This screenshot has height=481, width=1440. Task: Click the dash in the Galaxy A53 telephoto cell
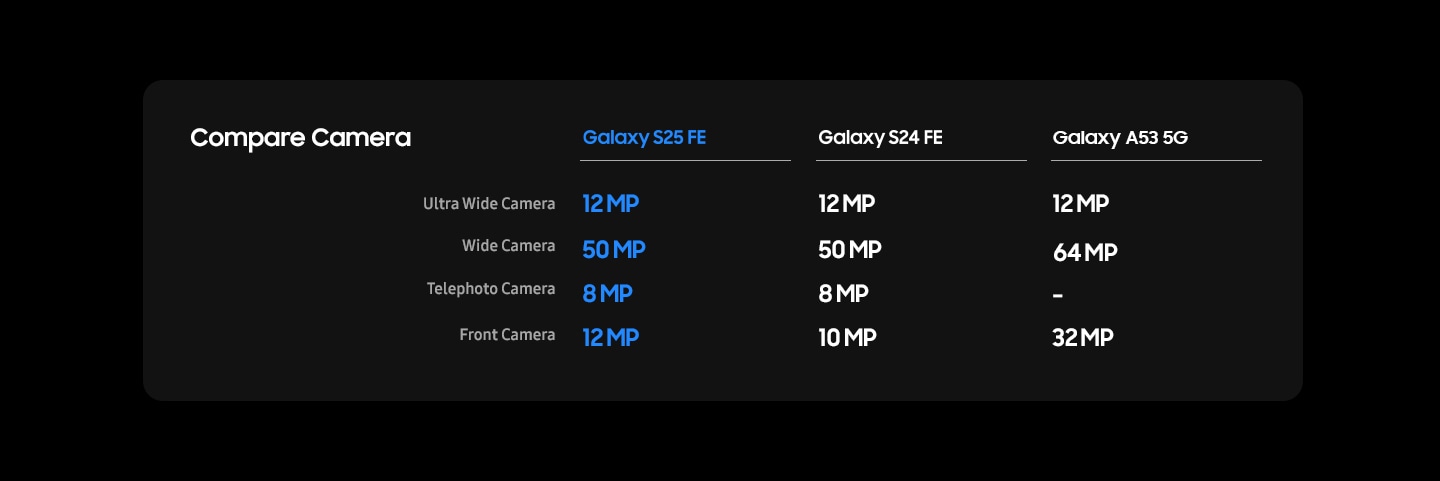click(1058, 296)
